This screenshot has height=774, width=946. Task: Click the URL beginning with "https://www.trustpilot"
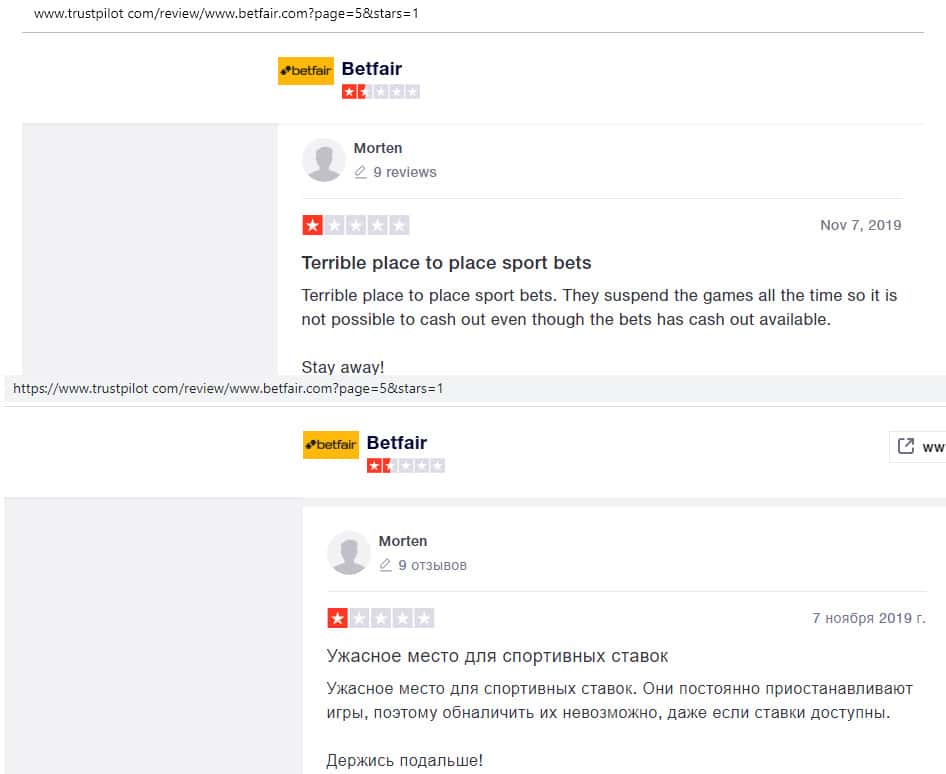(228, 388)
